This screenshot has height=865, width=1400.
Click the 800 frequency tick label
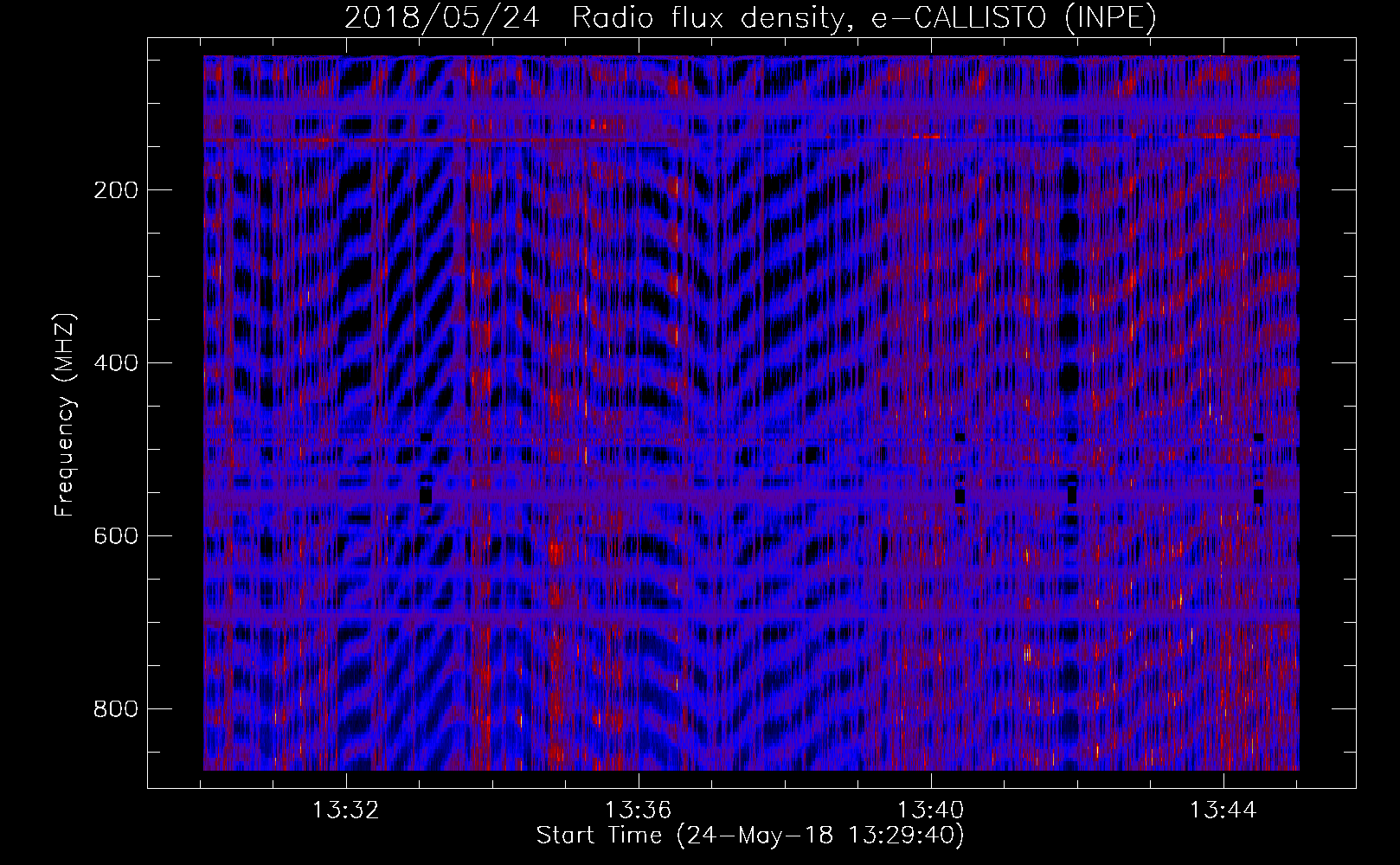pos(115,709)
